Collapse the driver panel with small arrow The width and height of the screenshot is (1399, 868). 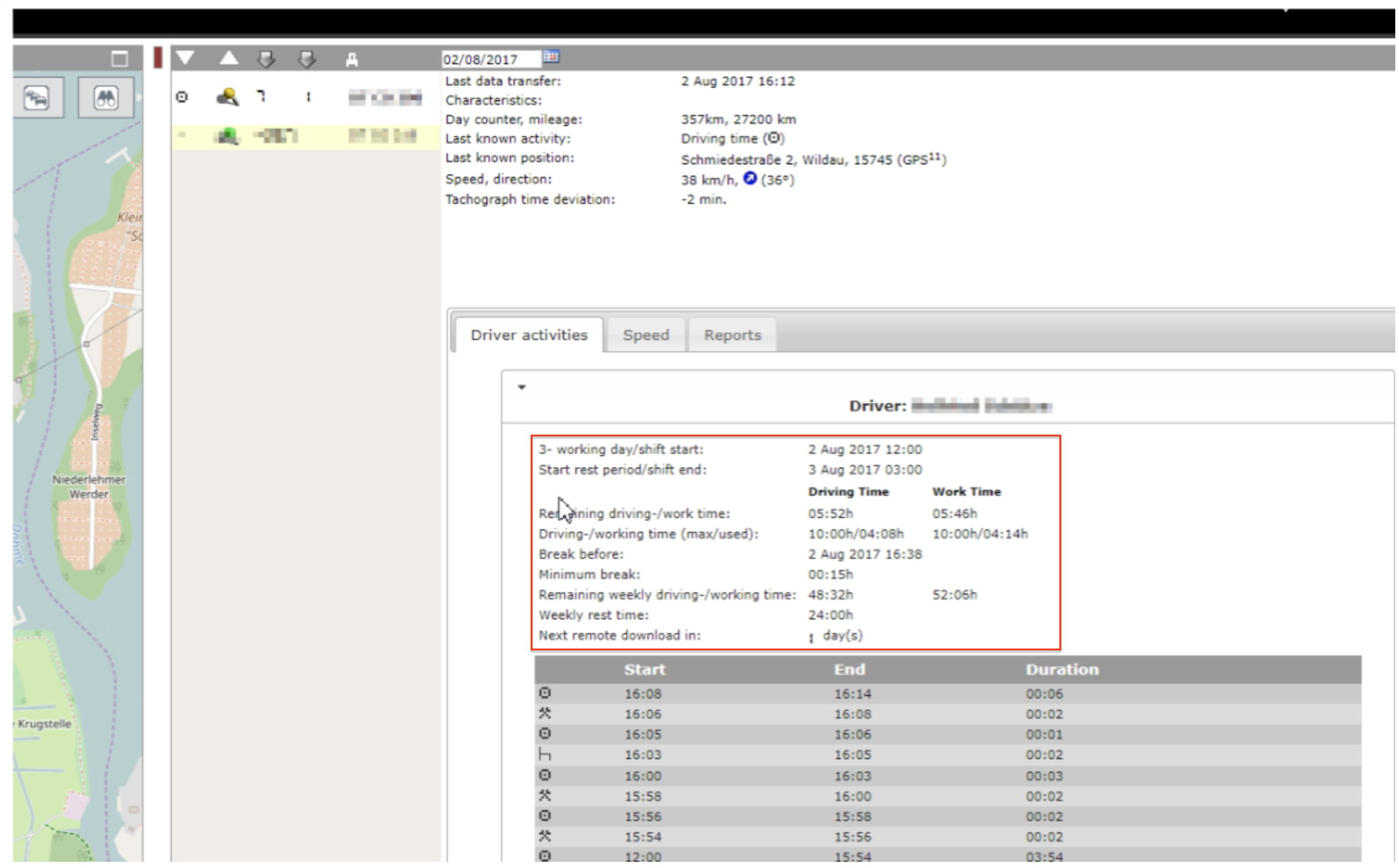(522, 388)
